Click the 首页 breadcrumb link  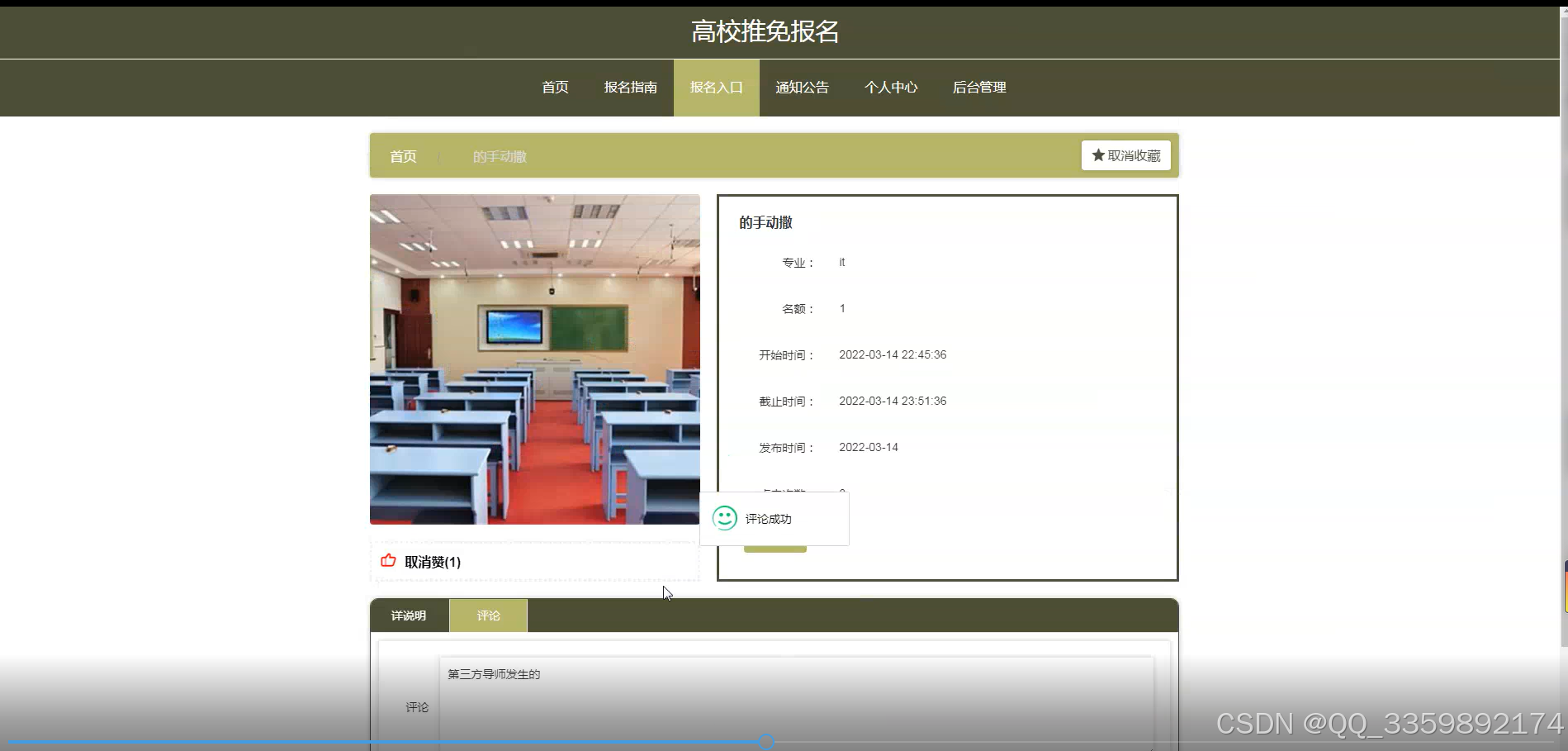click(x=403, y=156)
